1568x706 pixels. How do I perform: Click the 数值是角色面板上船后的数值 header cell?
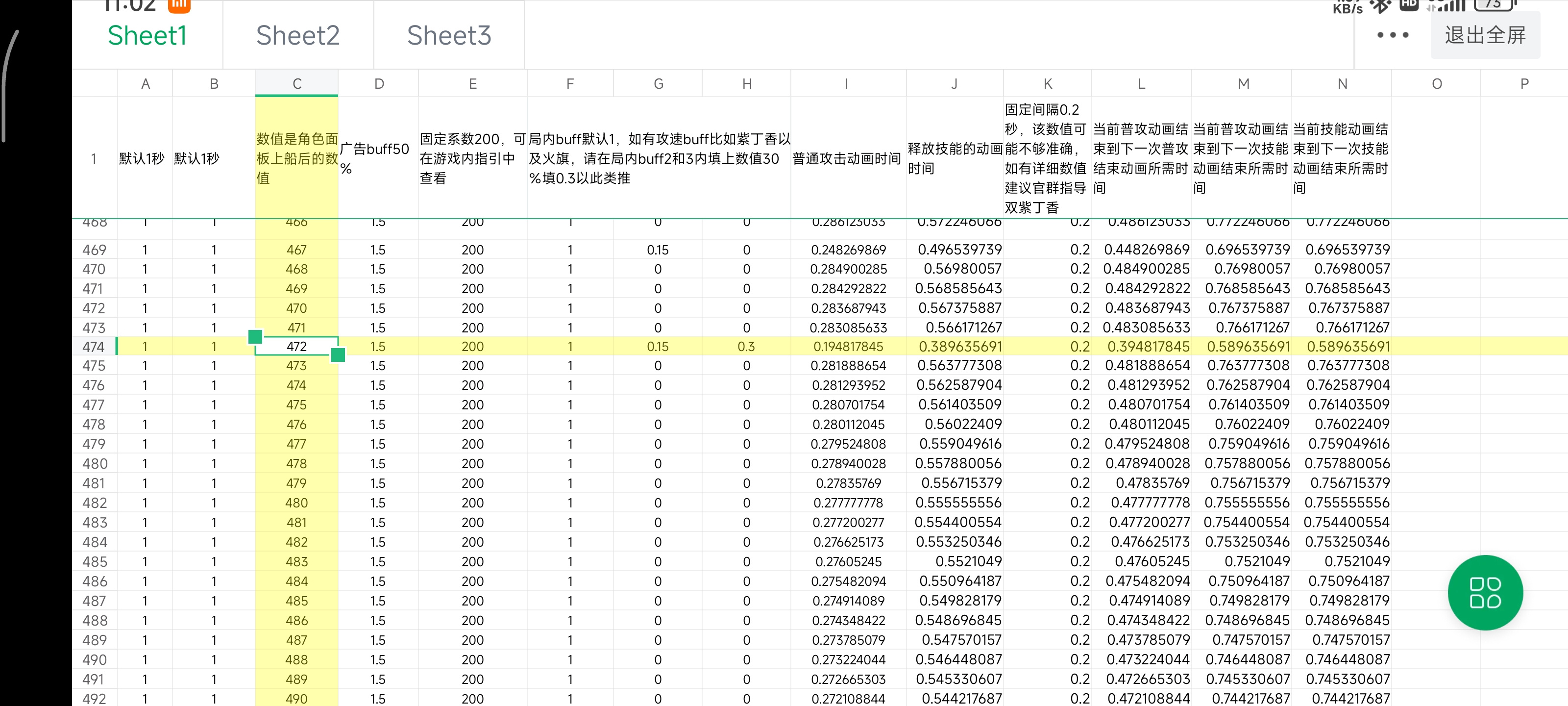tap(296, 158)
